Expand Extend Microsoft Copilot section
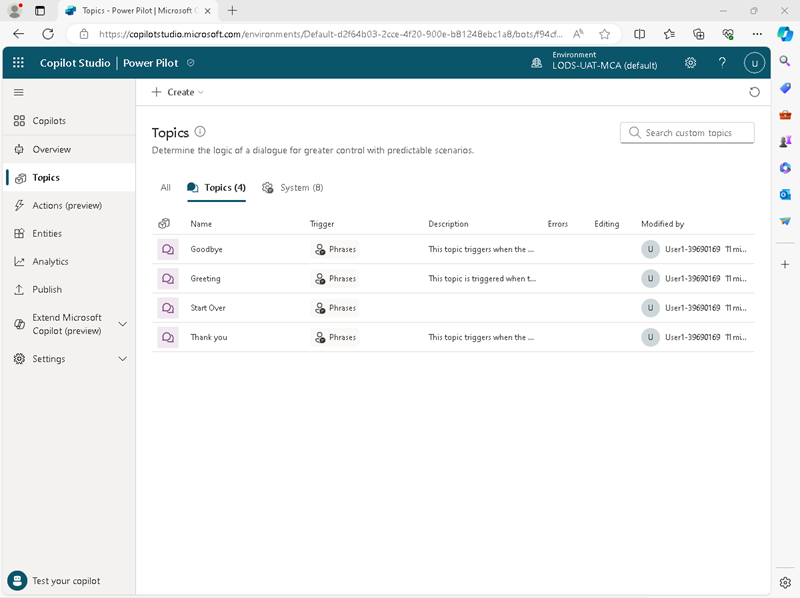This screenshot has height=598, width=800. point(122,324)
